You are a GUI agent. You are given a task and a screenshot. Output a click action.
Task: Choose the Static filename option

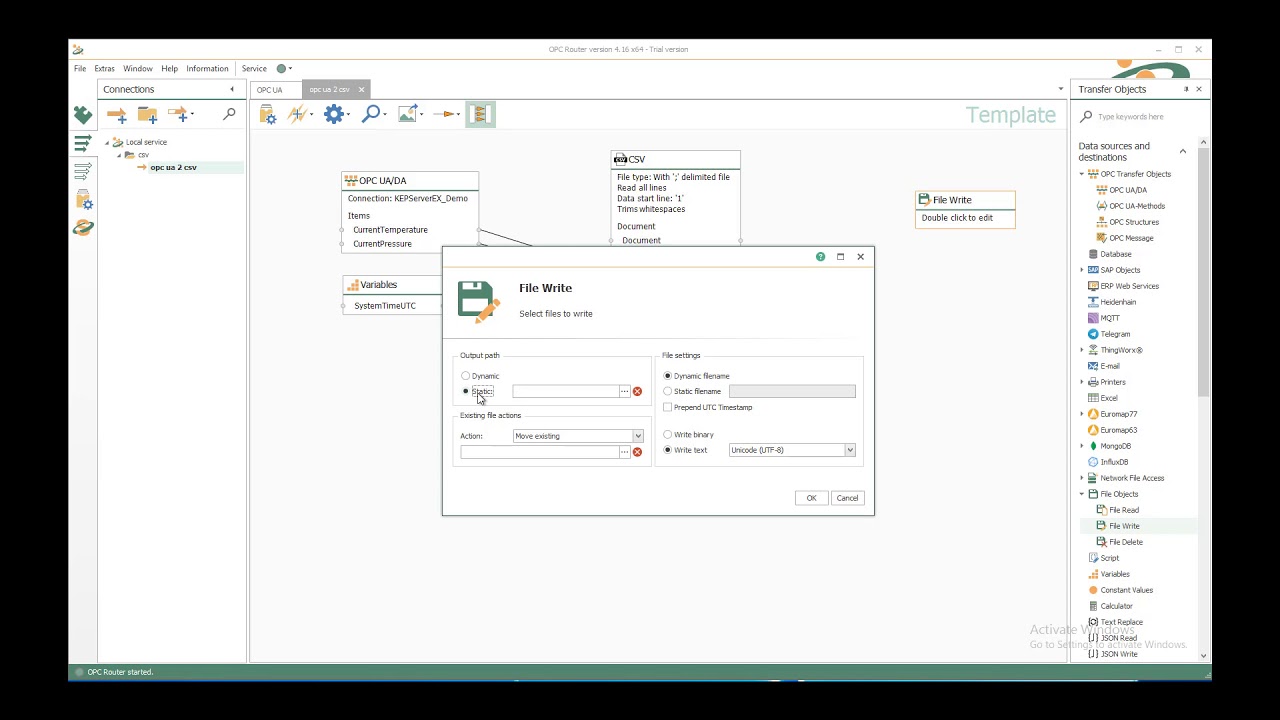(692, 391)
